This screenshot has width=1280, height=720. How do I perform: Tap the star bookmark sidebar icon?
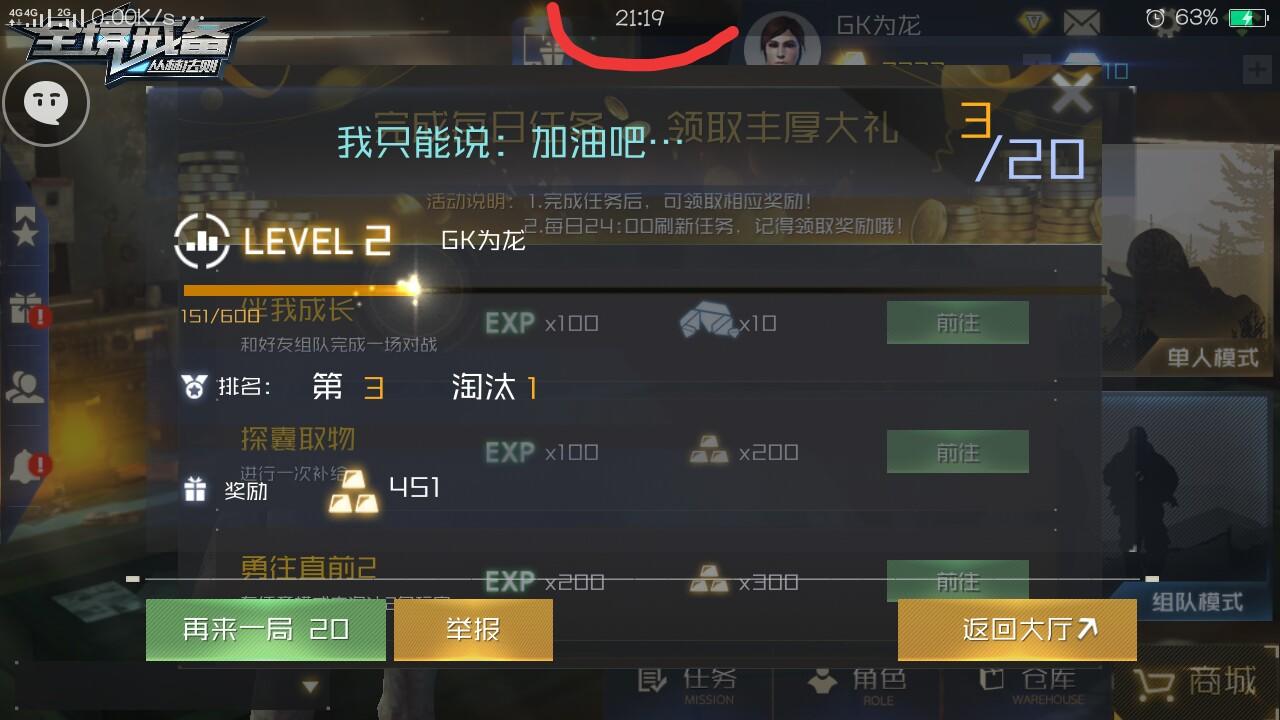click(x=24, y=228)
